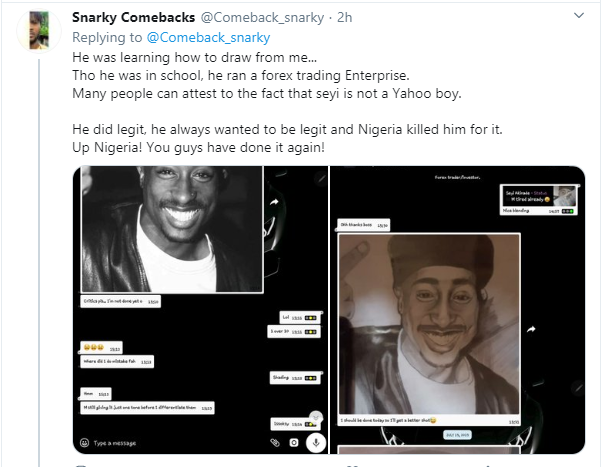The height and width of the screenshot is (467, 608).
Task: Click the forward arrow beside the pencil sketch
Action: (532, 328)
